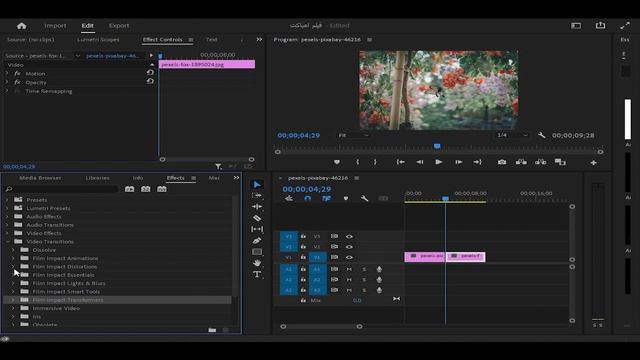Select the Hand tool
This screenshot has width=640, height=360.
point(257,263)
